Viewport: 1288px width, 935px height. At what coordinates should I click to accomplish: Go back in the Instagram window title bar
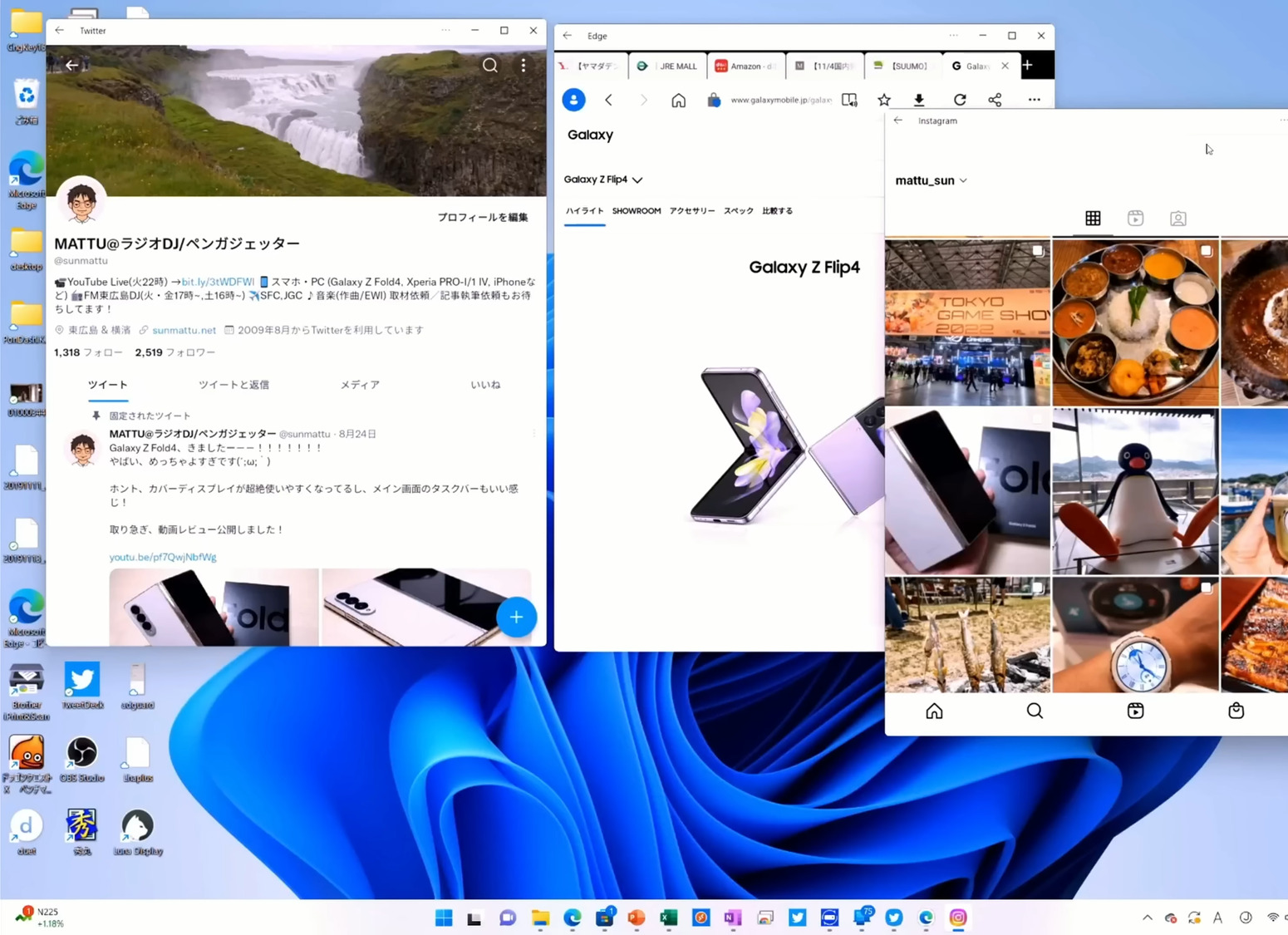(898, 121)
